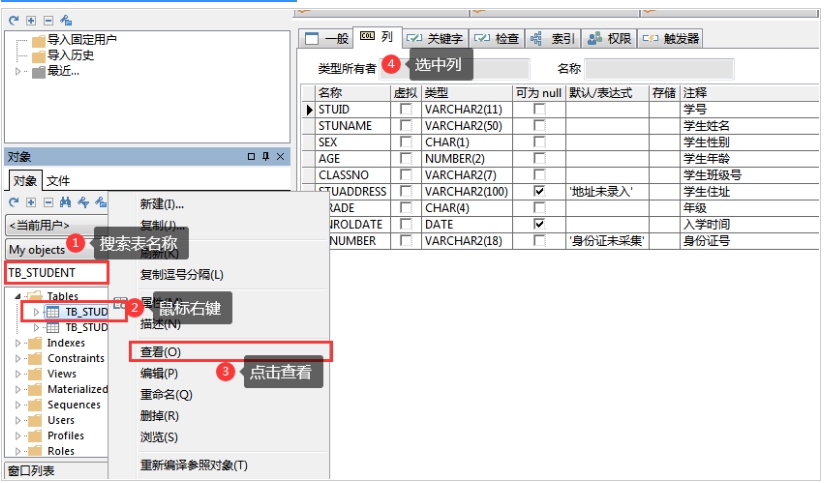The width and height of the screenshot is (825, 483).
Task: Click the TB_STUDENT search field
Action: [x=56, y=273]
